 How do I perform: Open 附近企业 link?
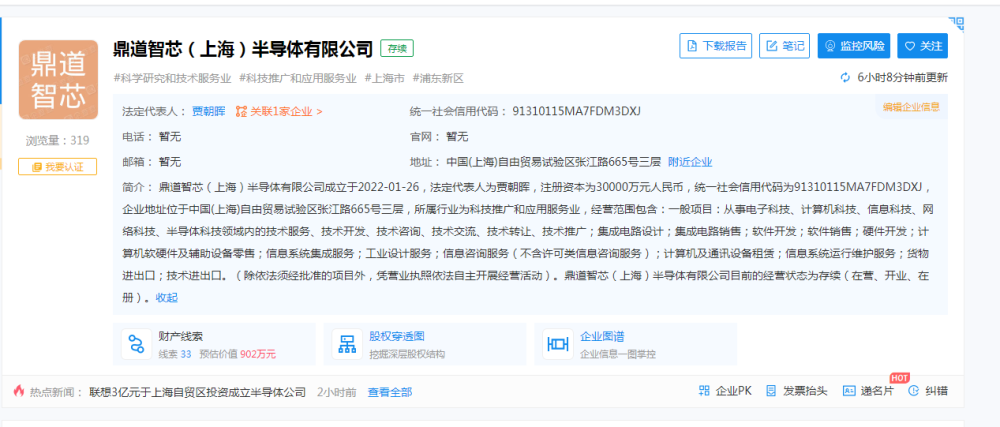(690, 162)
